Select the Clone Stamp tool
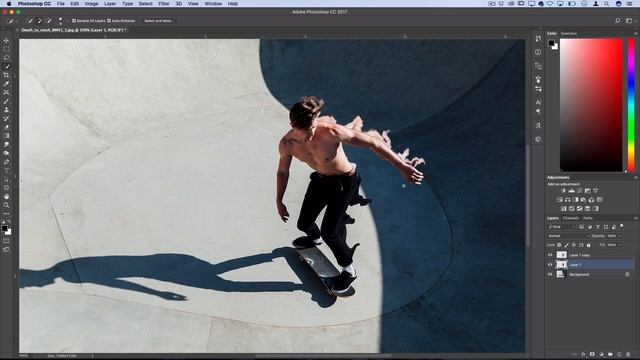Image resolution: width=640 pixels, height=360 pixels. point(6,110)
